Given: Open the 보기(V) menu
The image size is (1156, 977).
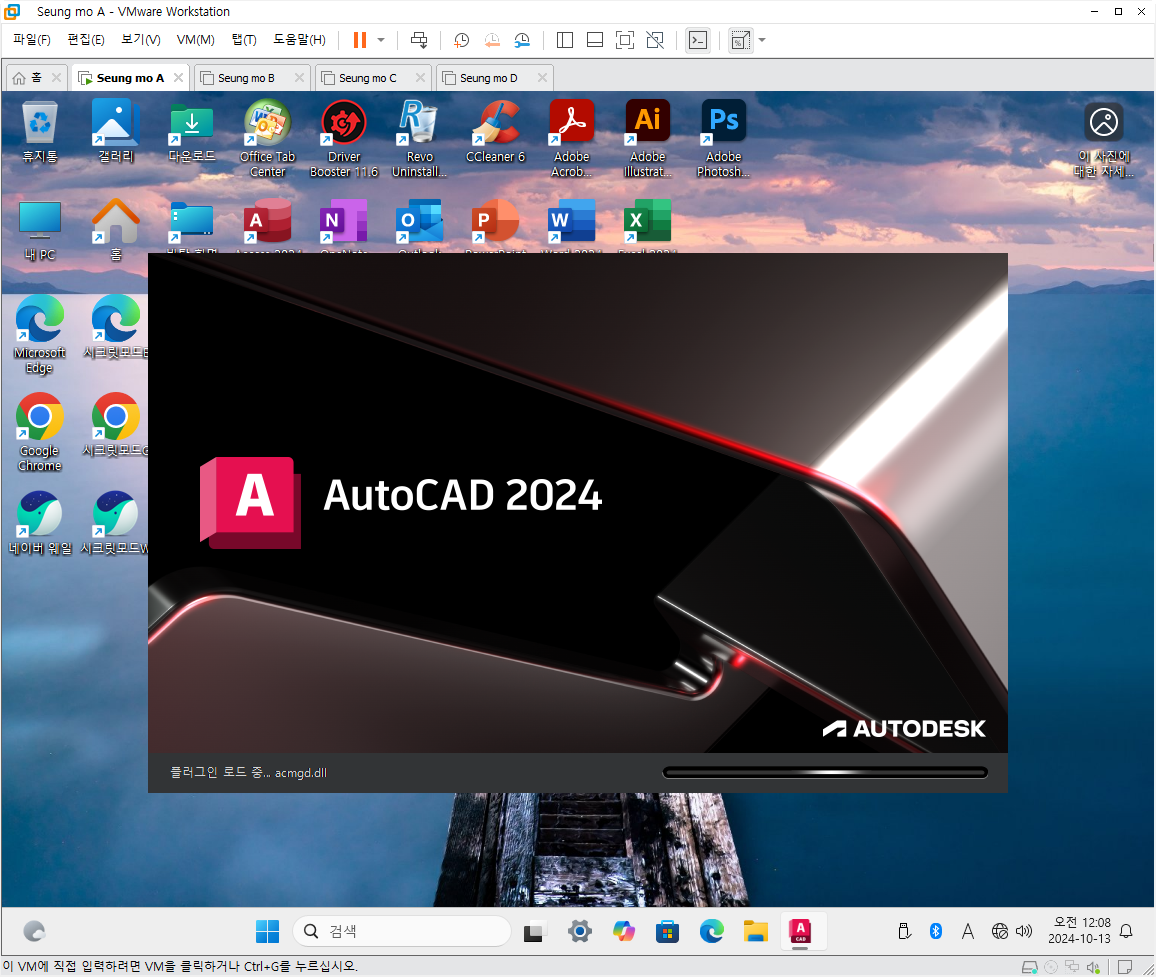Looking at the screenshot, I should coord(141,39).
